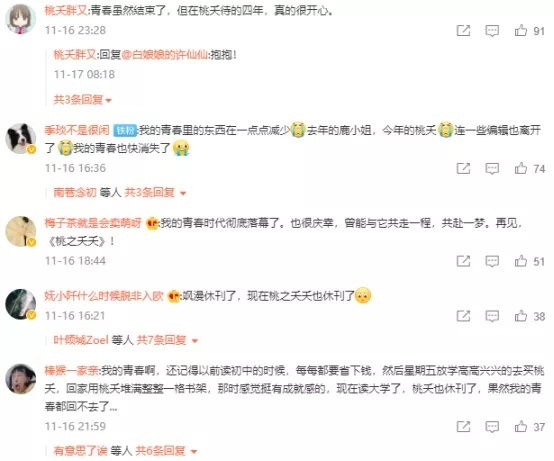Open 桃夭胖又's anime avatar

20,19
